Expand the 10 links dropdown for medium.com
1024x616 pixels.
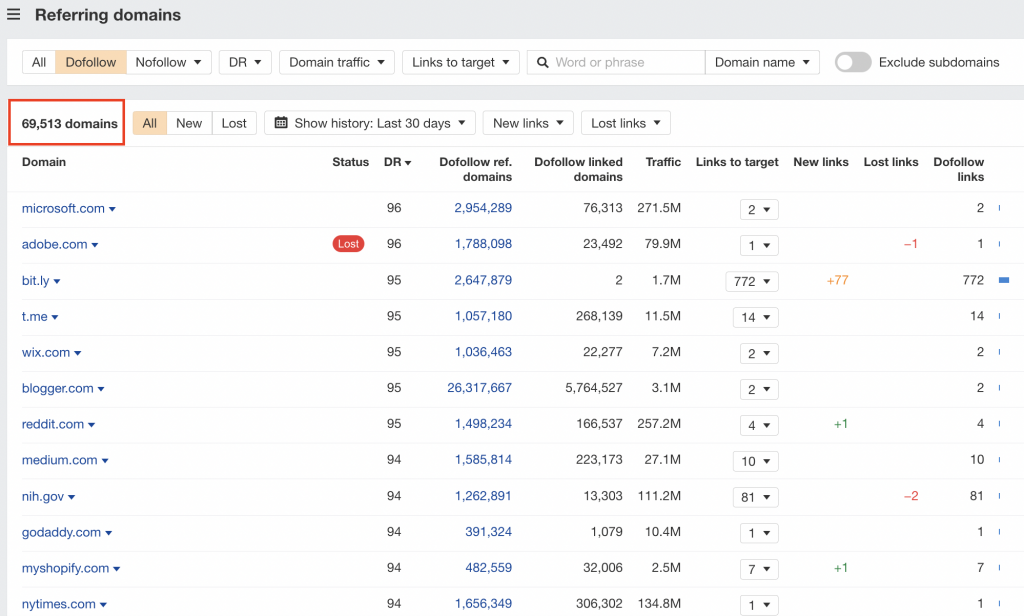pos(756,461)
